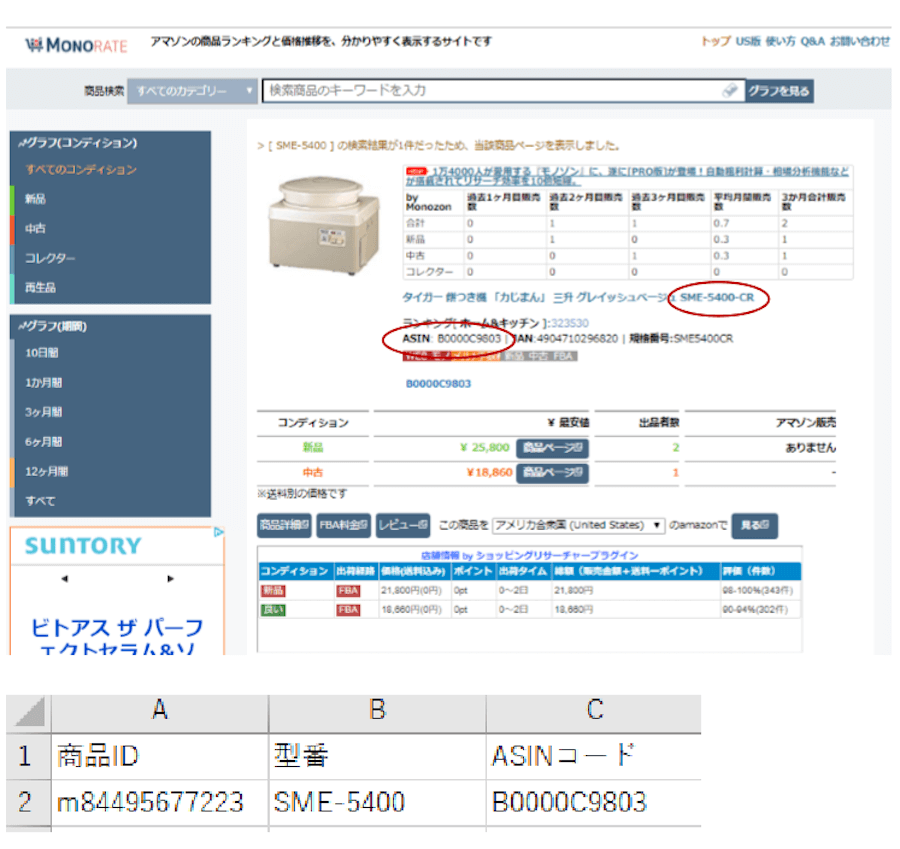Click the blue B0000C9803 link
The width and height of the screenshot is (900, 849).
click(439, 383)
